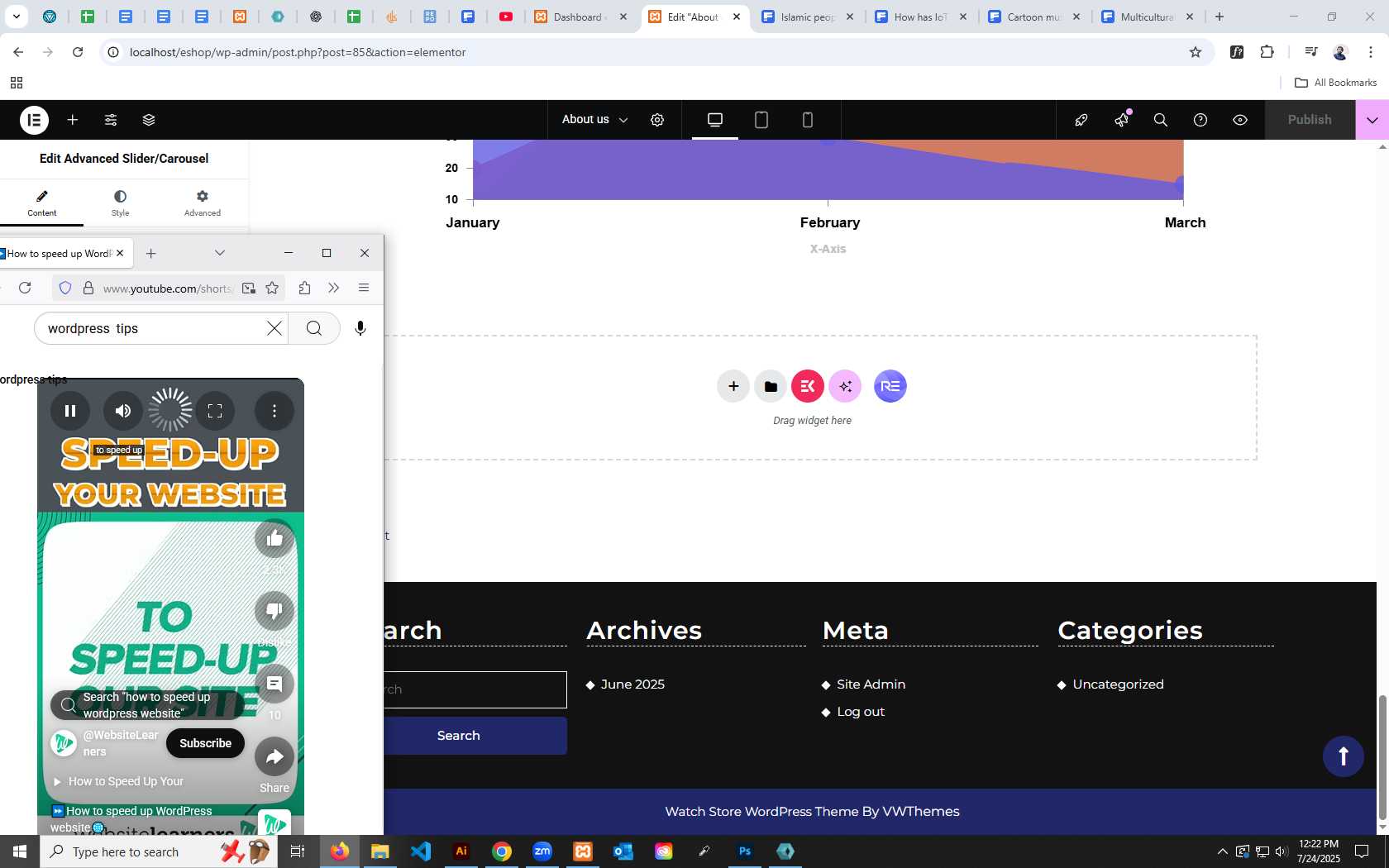The width and height of the screenshot is (1389, 868).
Task: Switch to mobile responsive view
Action: coord(808,120)
